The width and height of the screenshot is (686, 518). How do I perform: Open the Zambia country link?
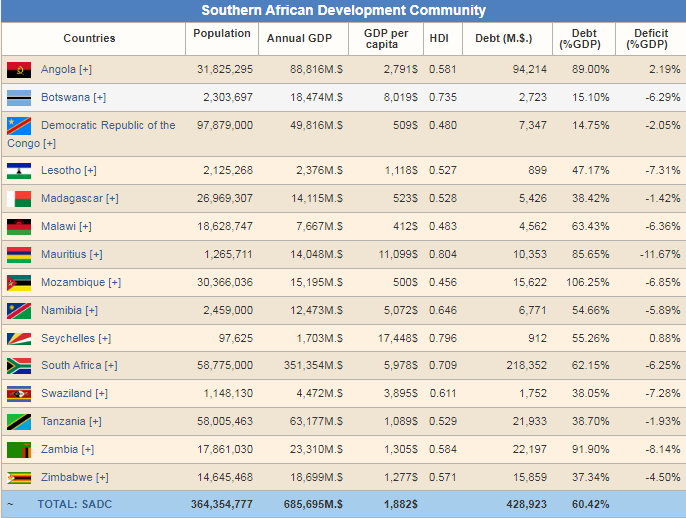coord(60,449)
